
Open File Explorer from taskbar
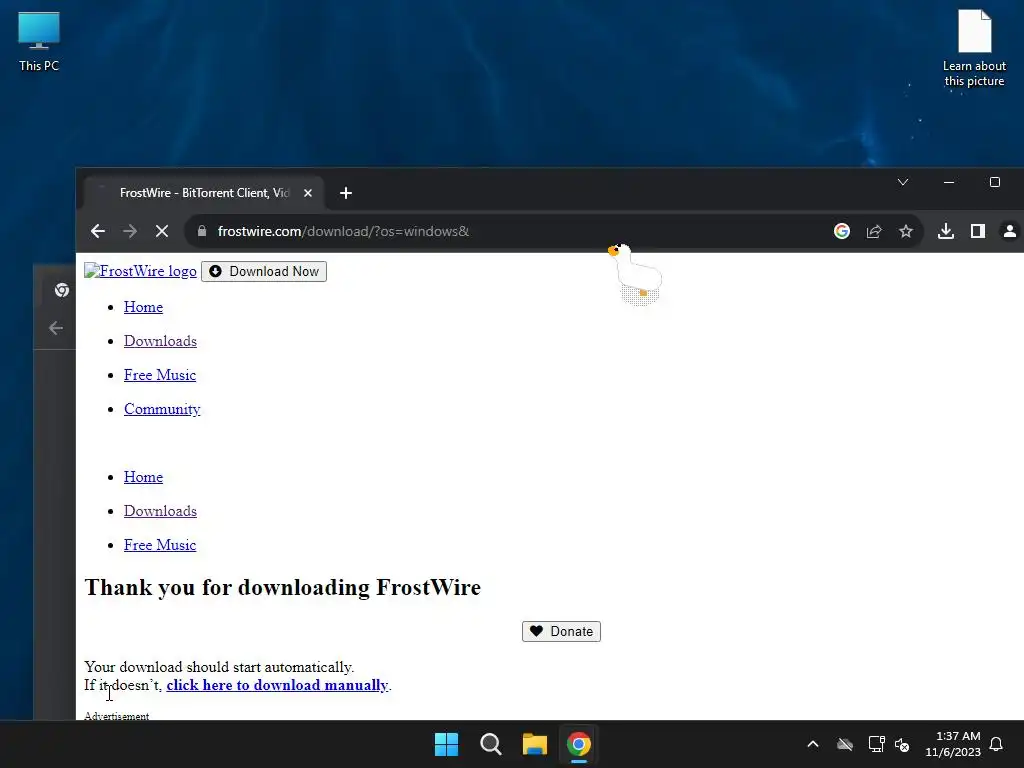click(x=535, y=744)
